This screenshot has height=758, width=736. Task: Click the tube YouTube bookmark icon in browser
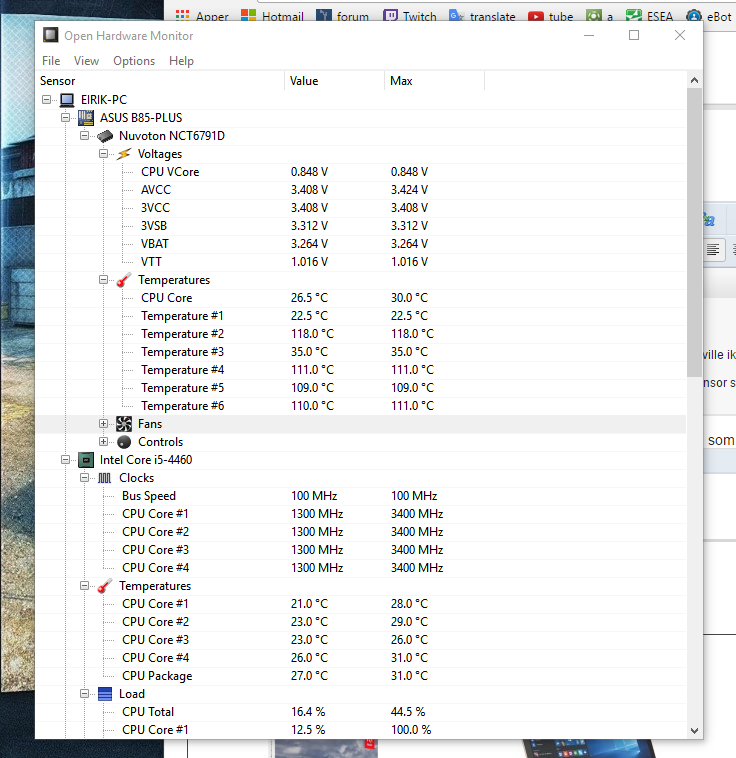coord(535,16)
